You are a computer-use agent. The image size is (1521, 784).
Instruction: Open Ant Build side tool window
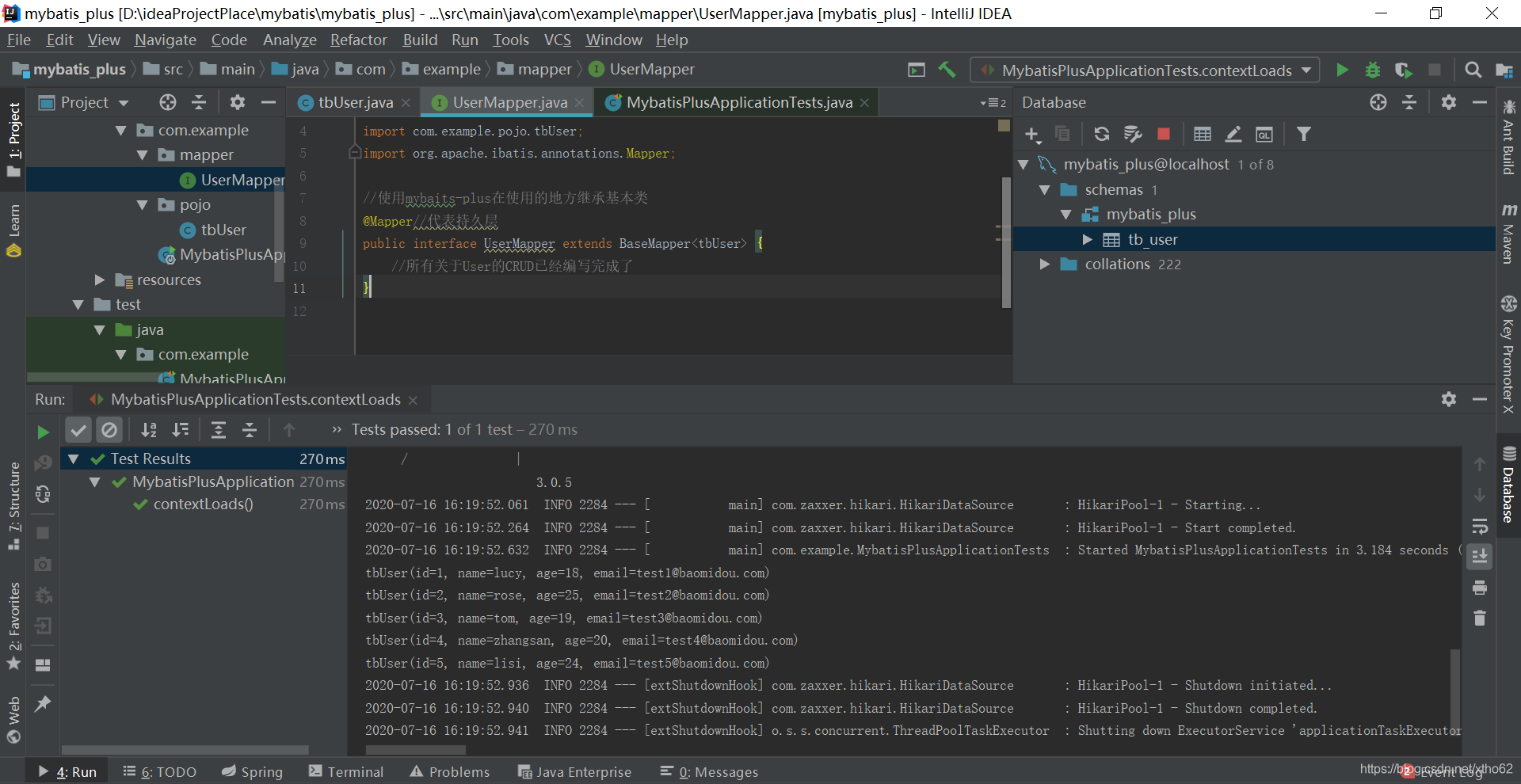click(1508, 137)
